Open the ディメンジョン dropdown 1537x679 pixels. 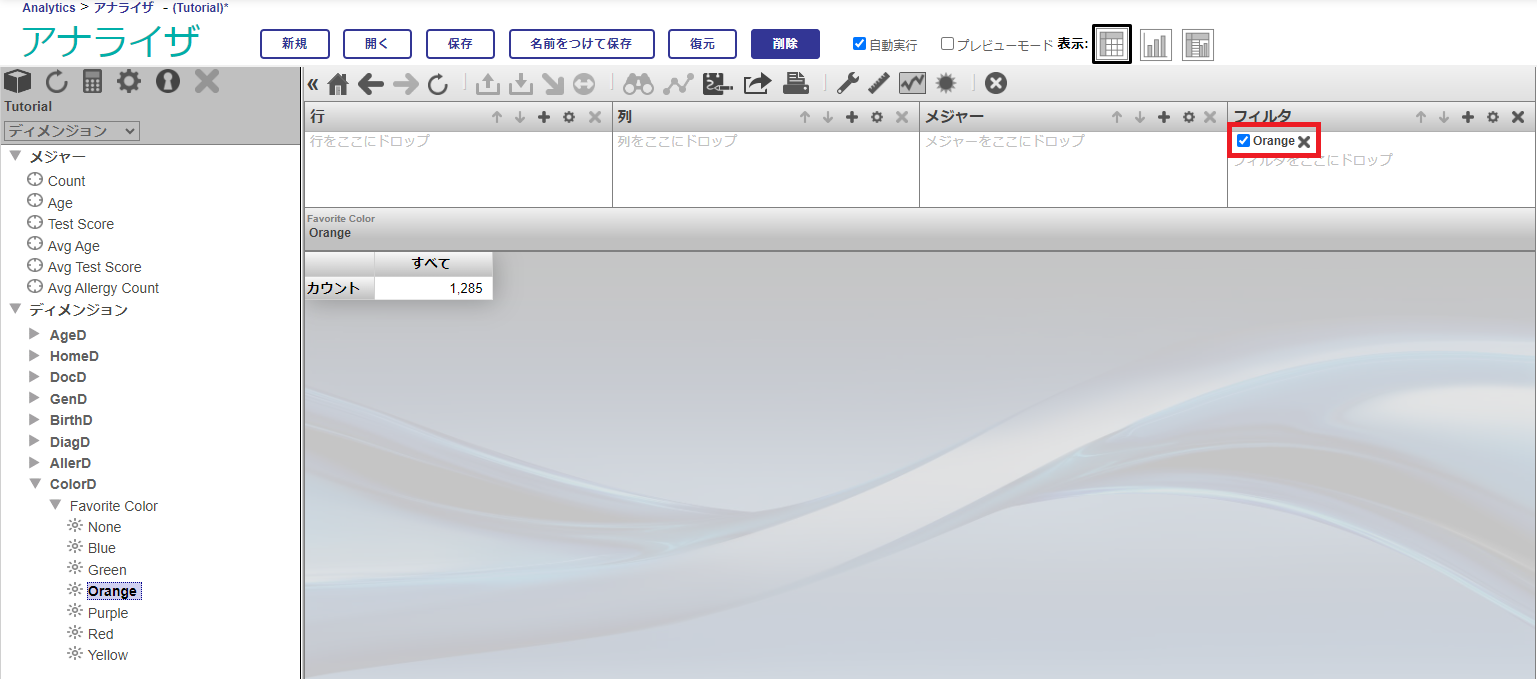point(72,131)
